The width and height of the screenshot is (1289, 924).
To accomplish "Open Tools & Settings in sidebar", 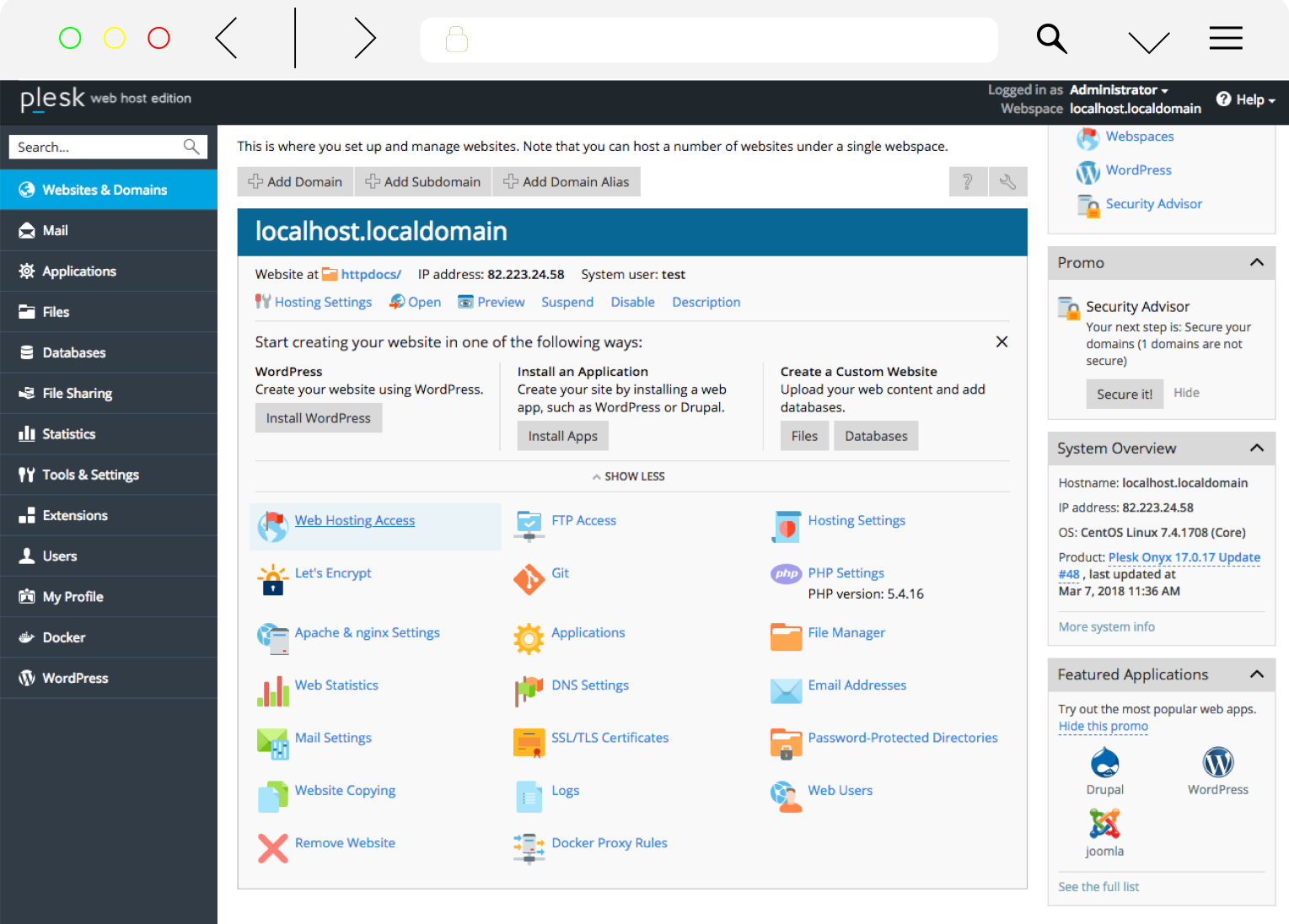I will (x=109, y=475).
